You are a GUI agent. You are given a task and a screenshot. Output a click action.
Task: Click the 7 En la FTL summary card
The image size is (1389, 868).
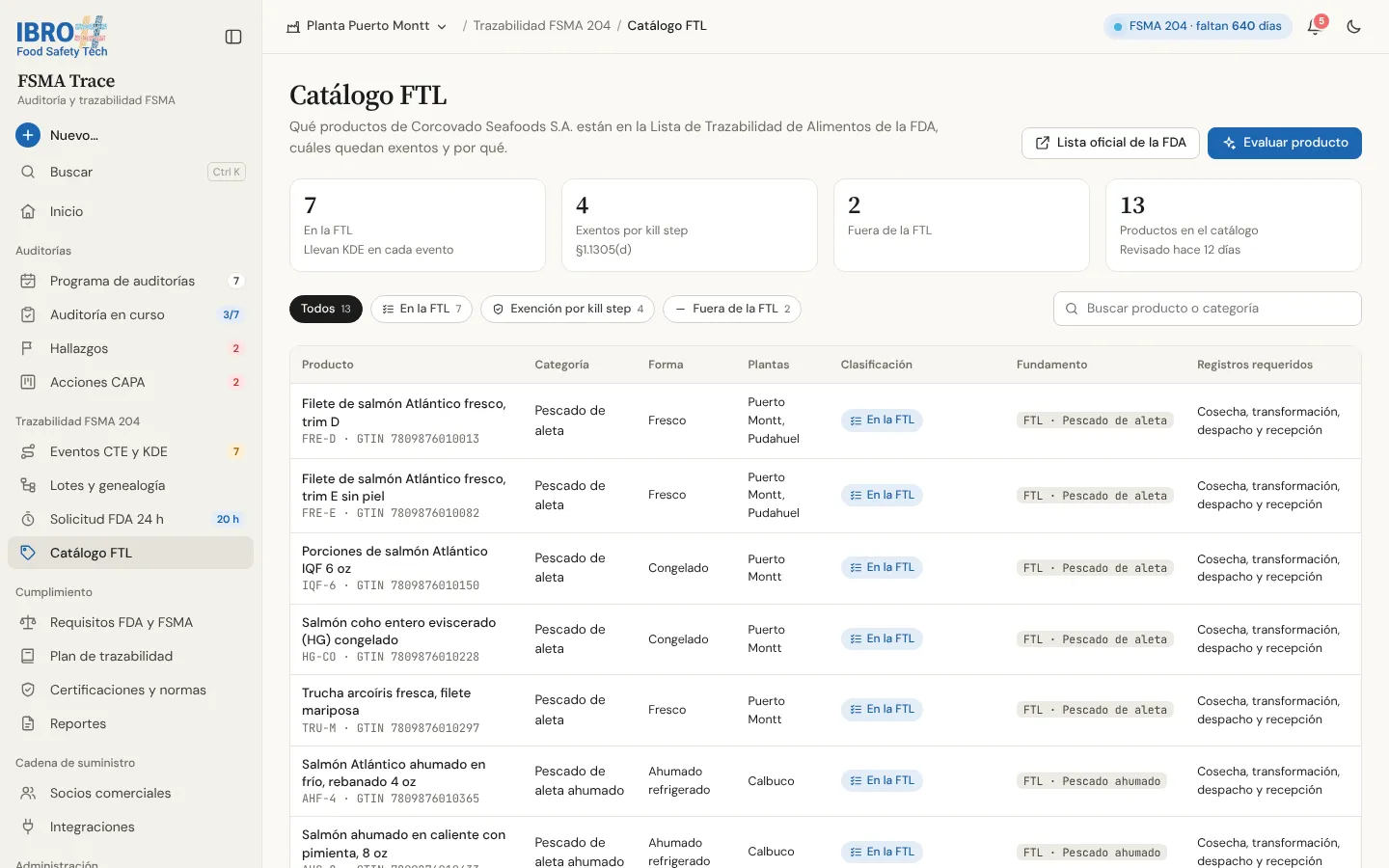418,226
